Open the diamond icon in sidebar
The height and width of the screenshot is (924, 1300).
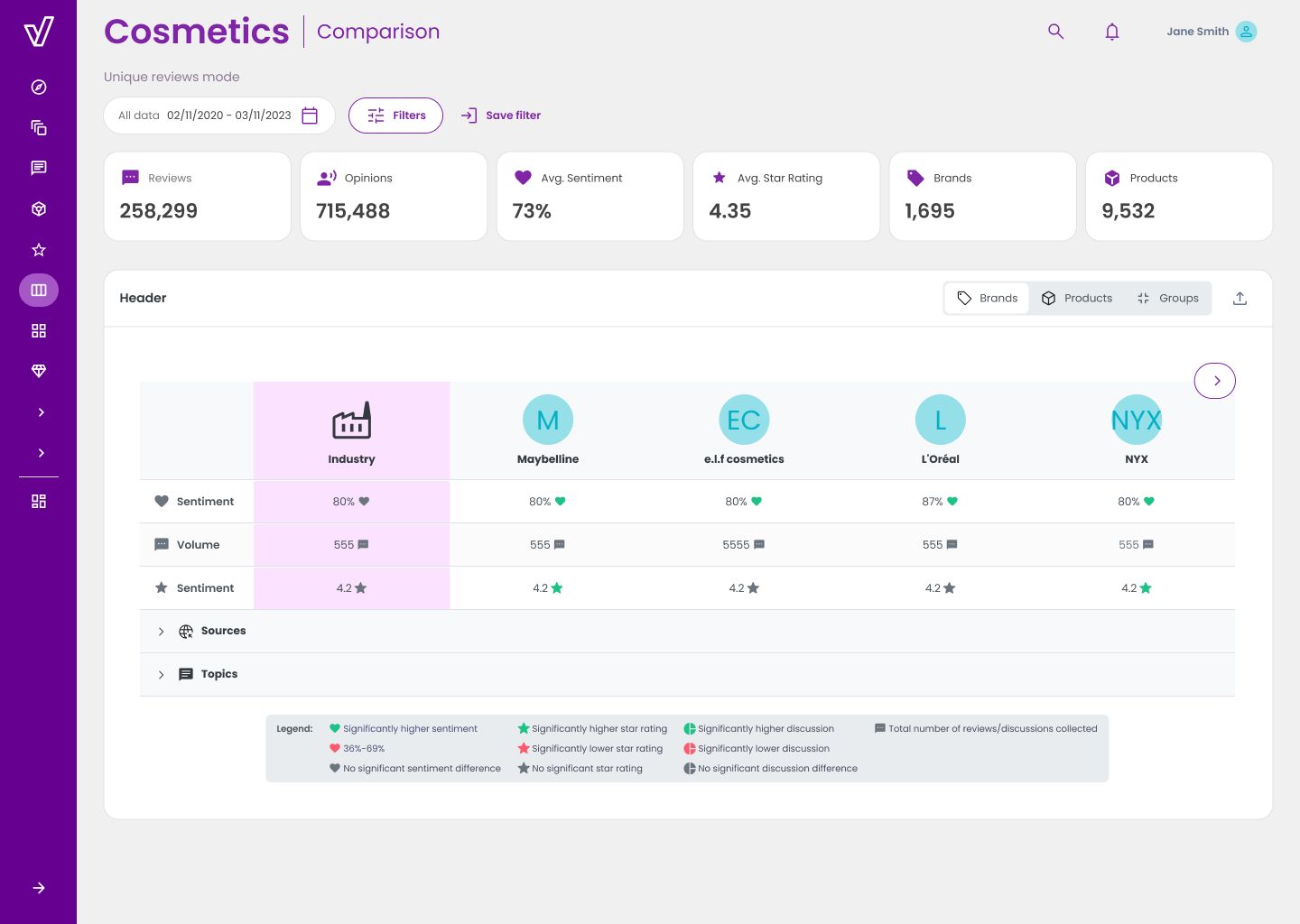coord(39,371)
